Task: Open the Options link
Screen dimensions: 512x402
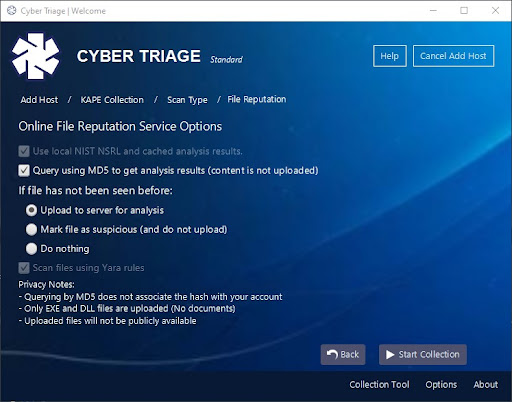Action: (x=441, y=385)
